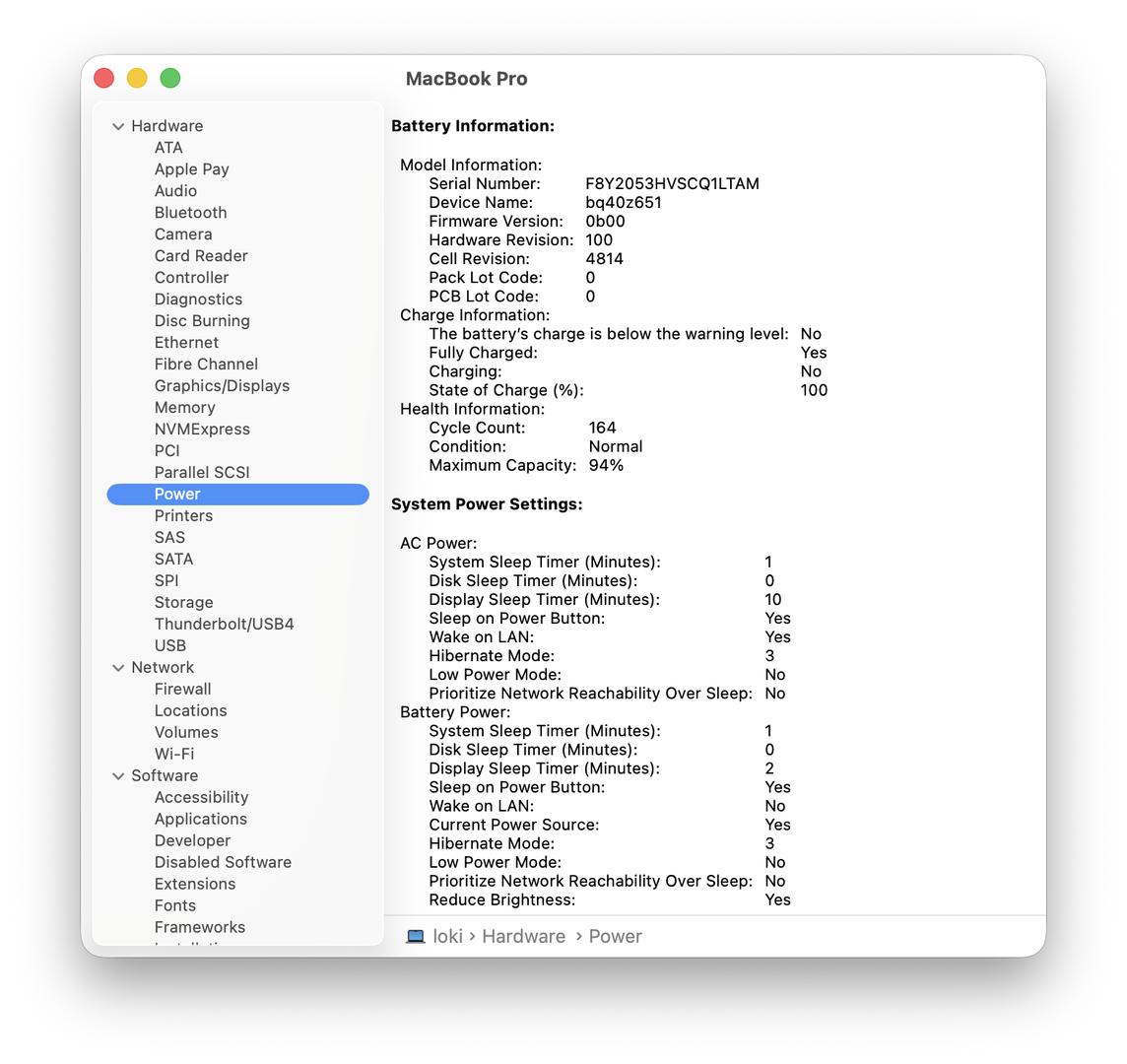This screenshot has width=1127, height=1064.
Task: Minimize window with the yellow button
Action: (137, 78)
